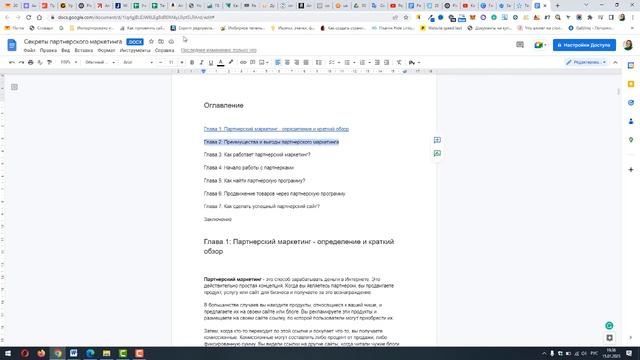Screen dimensions: 640x360
Task: Decrease the font size
Action: (x=160, y=62)
